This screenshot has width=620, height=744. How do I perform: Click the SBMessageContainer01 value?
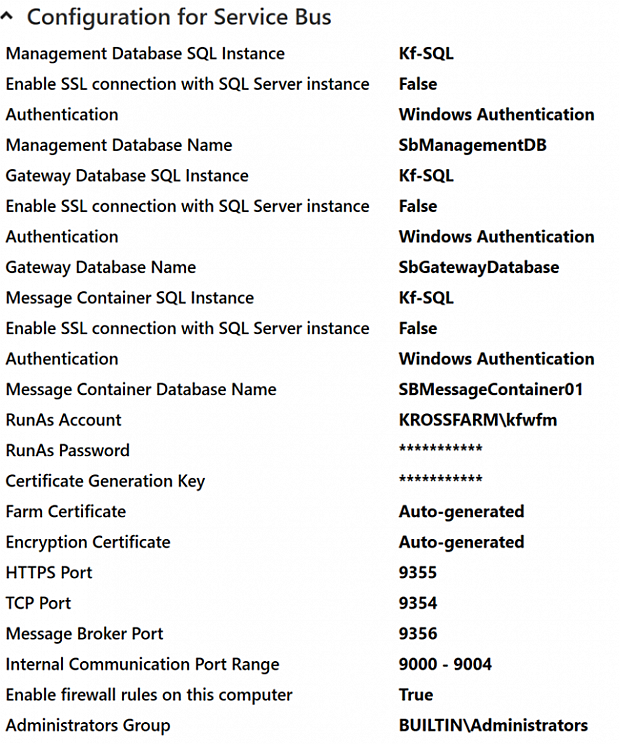tap(490, 390)
